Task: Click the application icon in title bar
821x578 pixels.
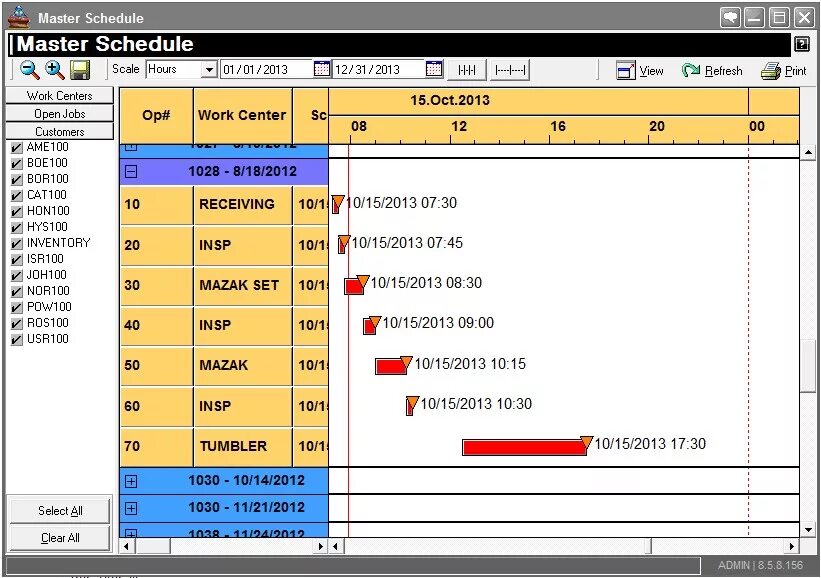Action: point(19,17)
